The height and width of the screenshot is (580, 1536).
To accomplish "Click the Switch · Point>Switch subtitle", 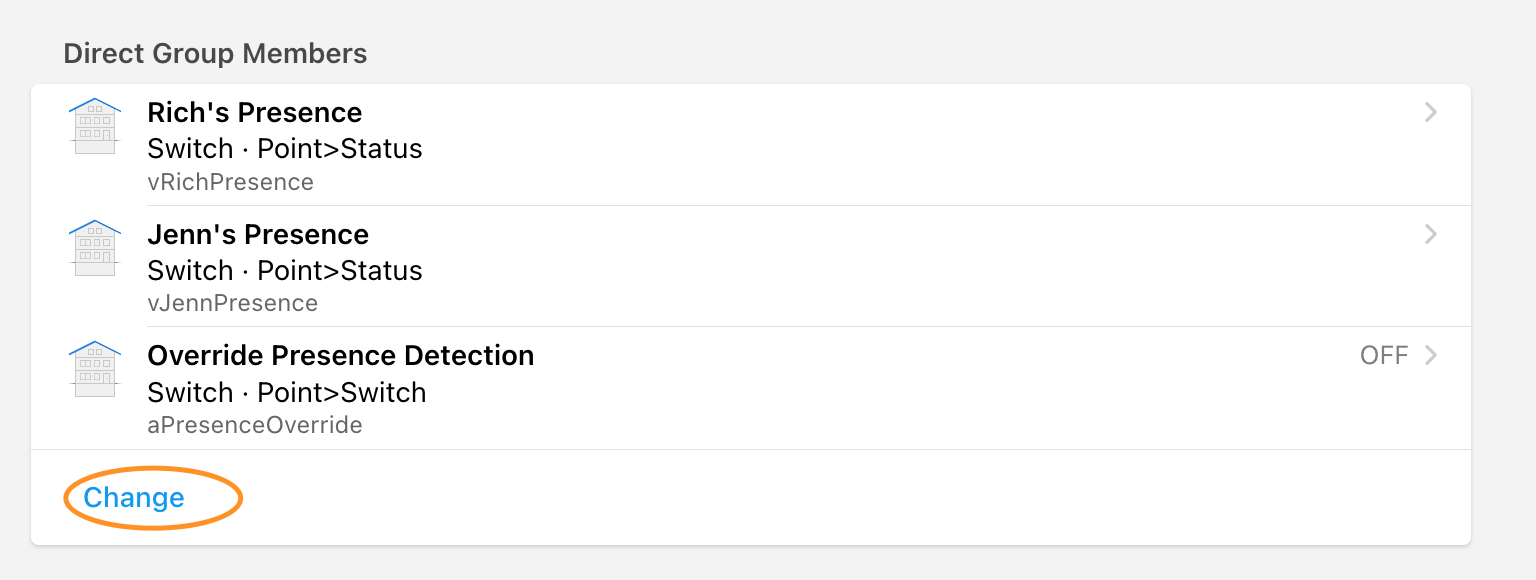I will 286,392.
